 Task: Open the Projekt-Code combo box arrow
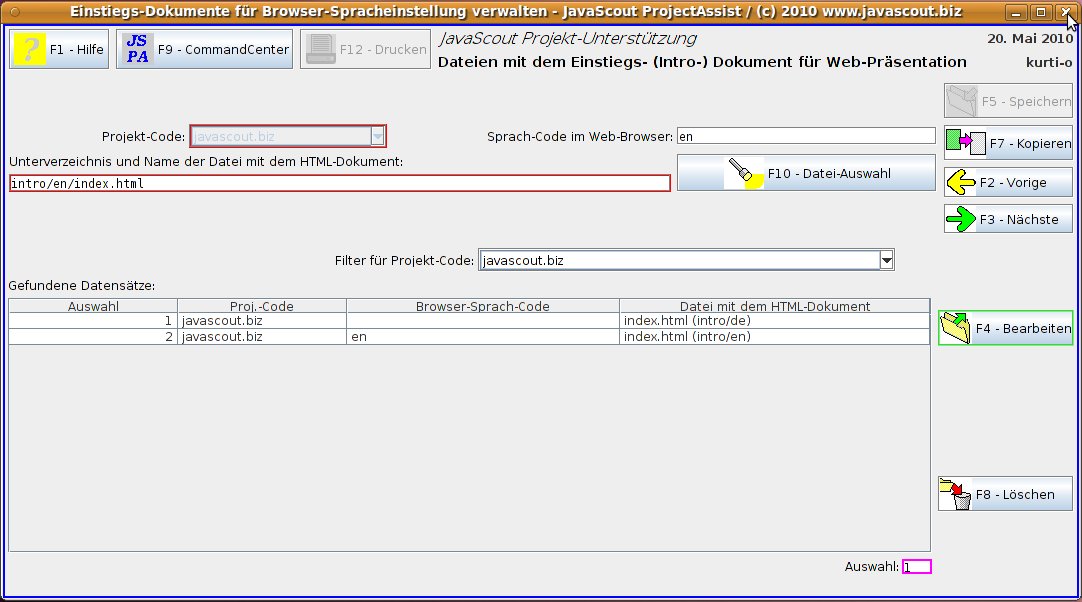(x=377, y=136)
